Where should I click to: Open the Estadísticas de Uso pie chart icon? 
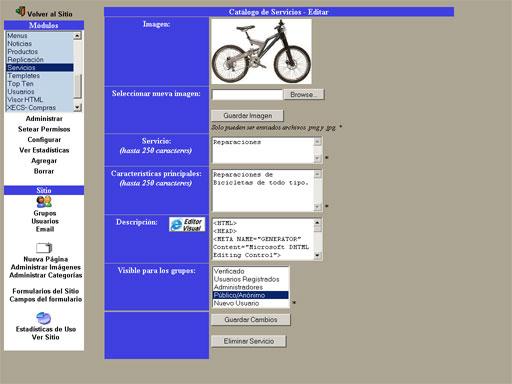point(44,318)
